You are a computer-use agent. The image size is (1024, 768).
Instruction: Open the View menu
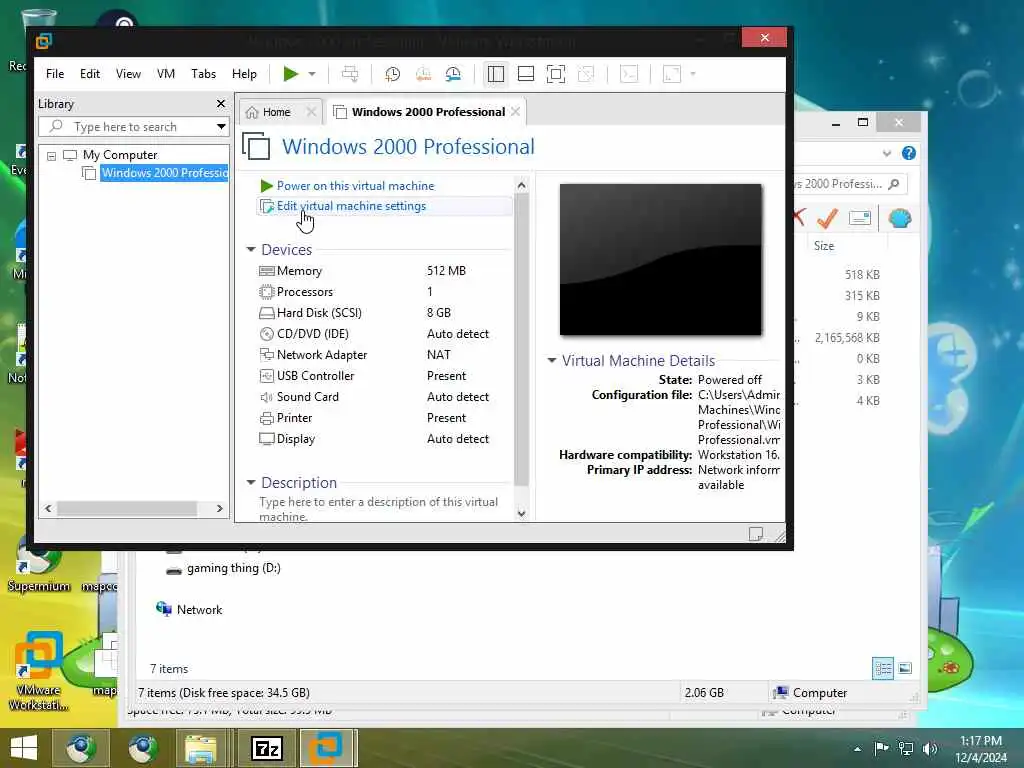point(128,74)
